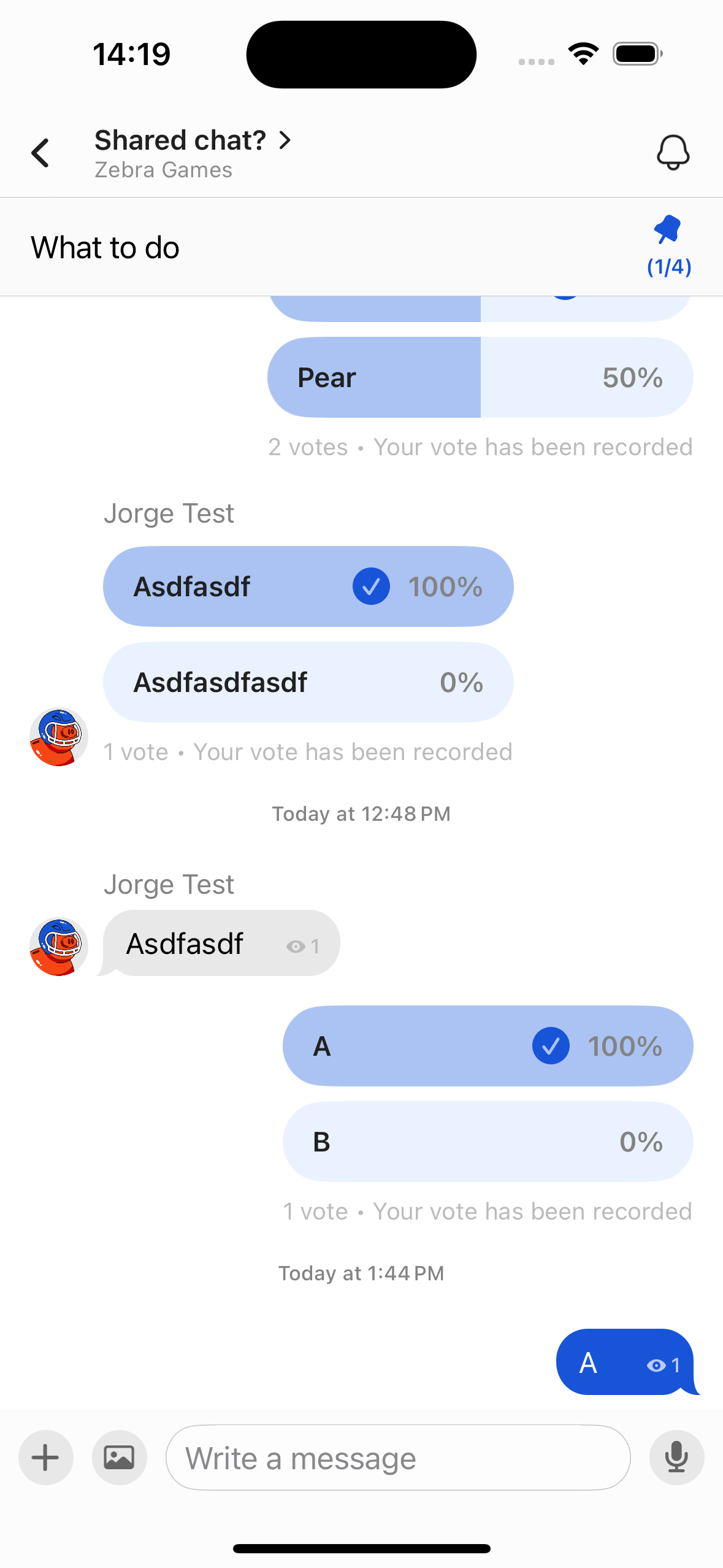The width and height of the screenshot is (723, 1568).
Task: Tap the blue pin icon
Action: [667, 229]
